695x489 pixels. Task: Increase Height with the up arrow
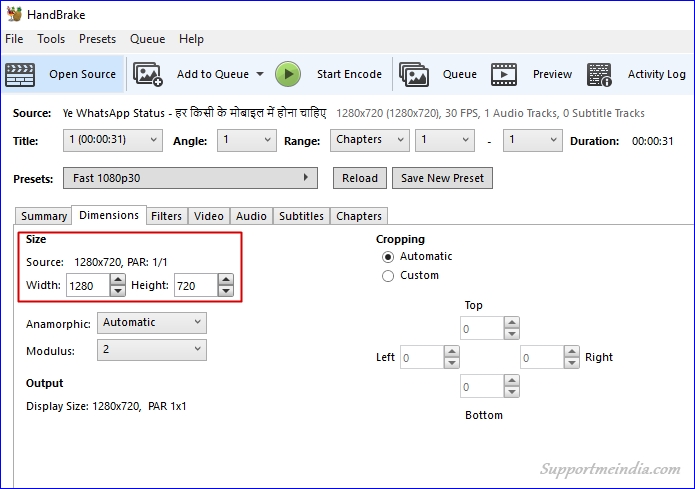(x=226, y=279)
